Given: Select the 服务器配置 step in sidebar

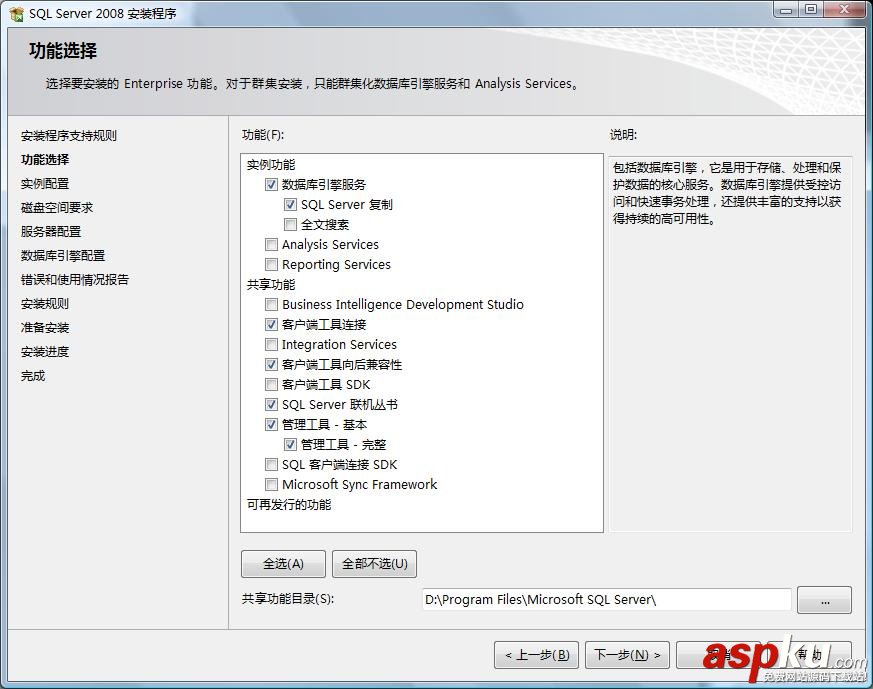Looking at the screenshot, I should pos(51,232).
